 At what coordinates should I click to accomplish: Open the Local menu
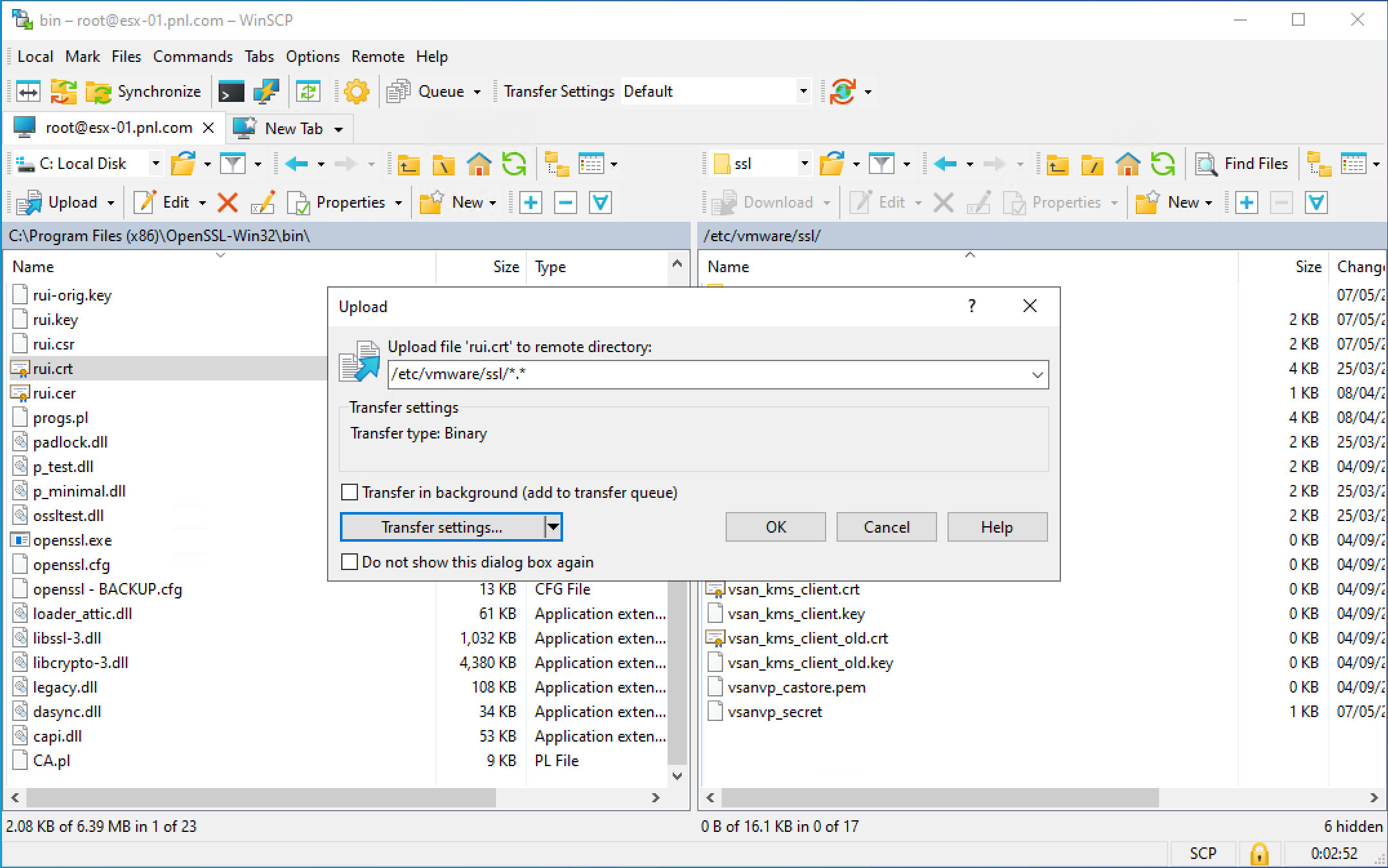pyautogui.click(x=35, y=57)
